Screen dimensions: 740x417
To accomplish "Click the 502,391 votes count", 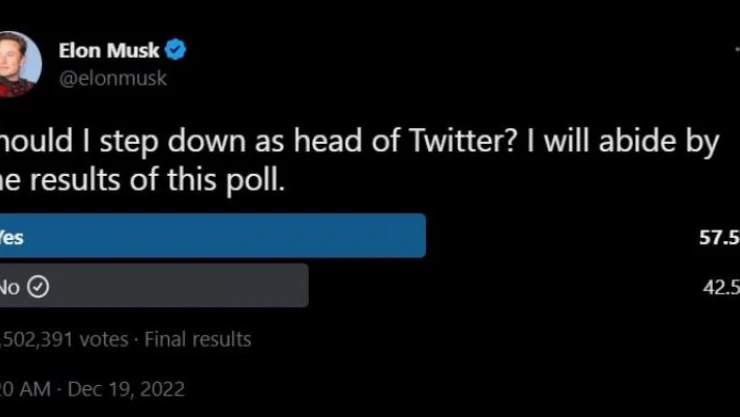I will point(64,339).
